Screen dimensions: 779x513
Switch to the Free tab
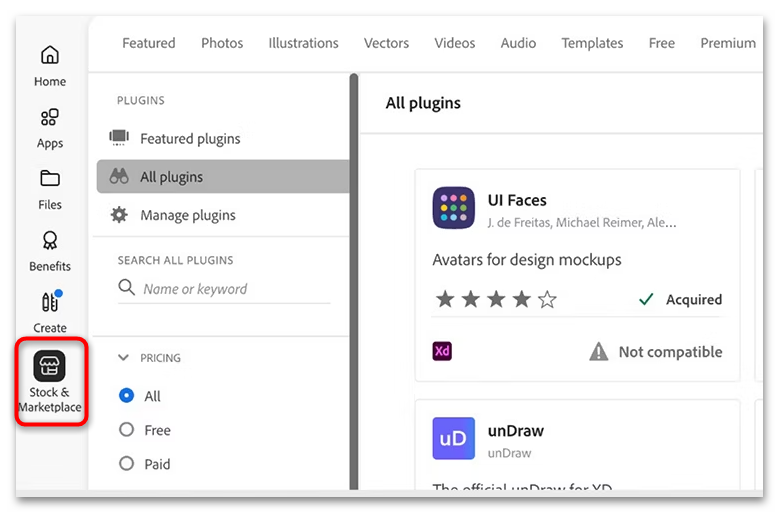point(661,43)
